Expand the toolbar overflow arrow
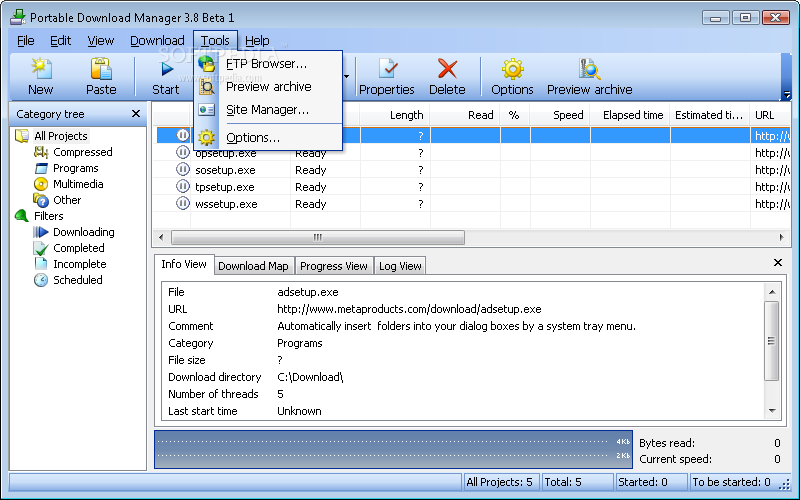This screenshot has width=800, height=500. click(x=787, y=94)
